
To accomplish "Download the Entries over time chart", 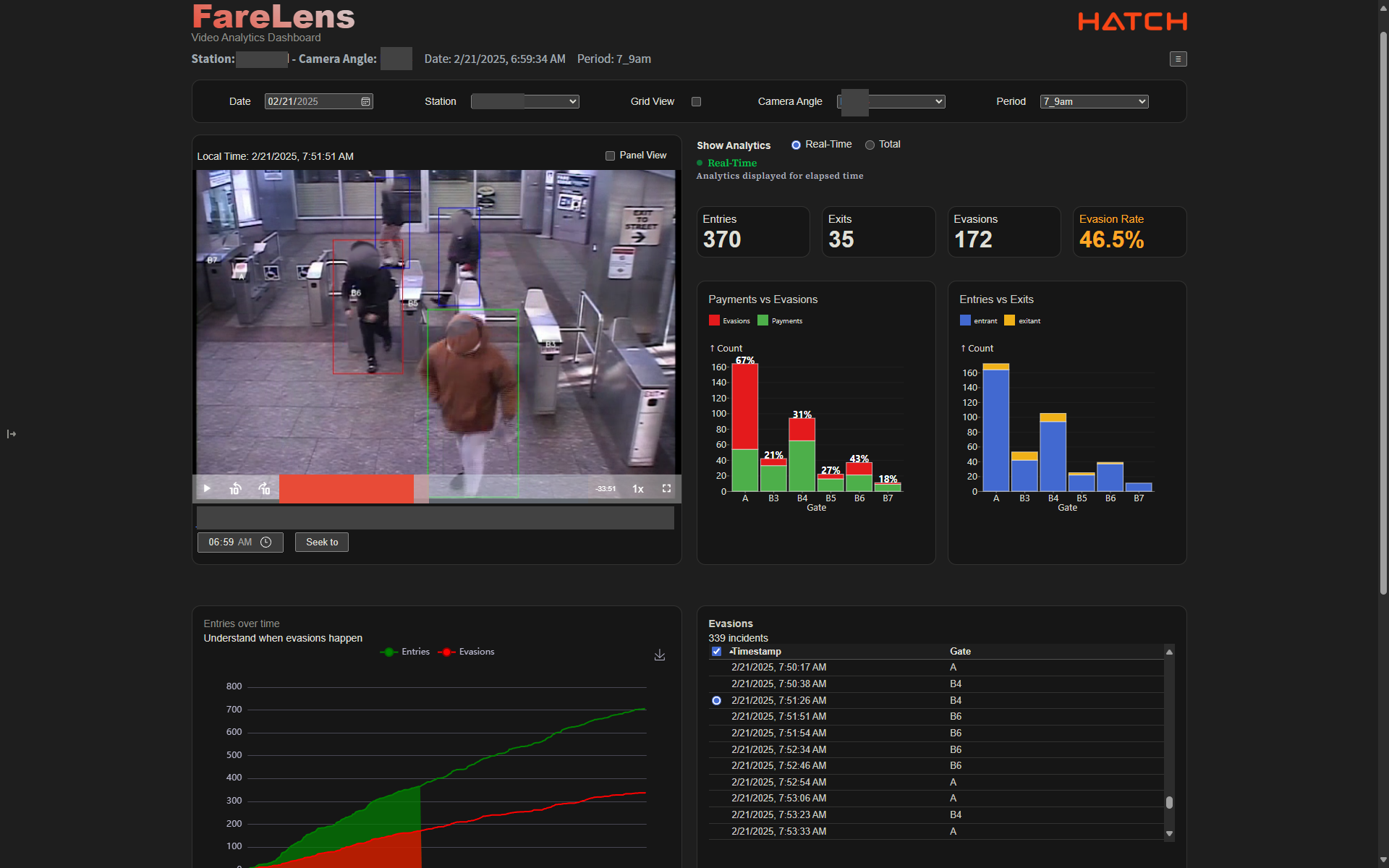I will click(660, 655).
